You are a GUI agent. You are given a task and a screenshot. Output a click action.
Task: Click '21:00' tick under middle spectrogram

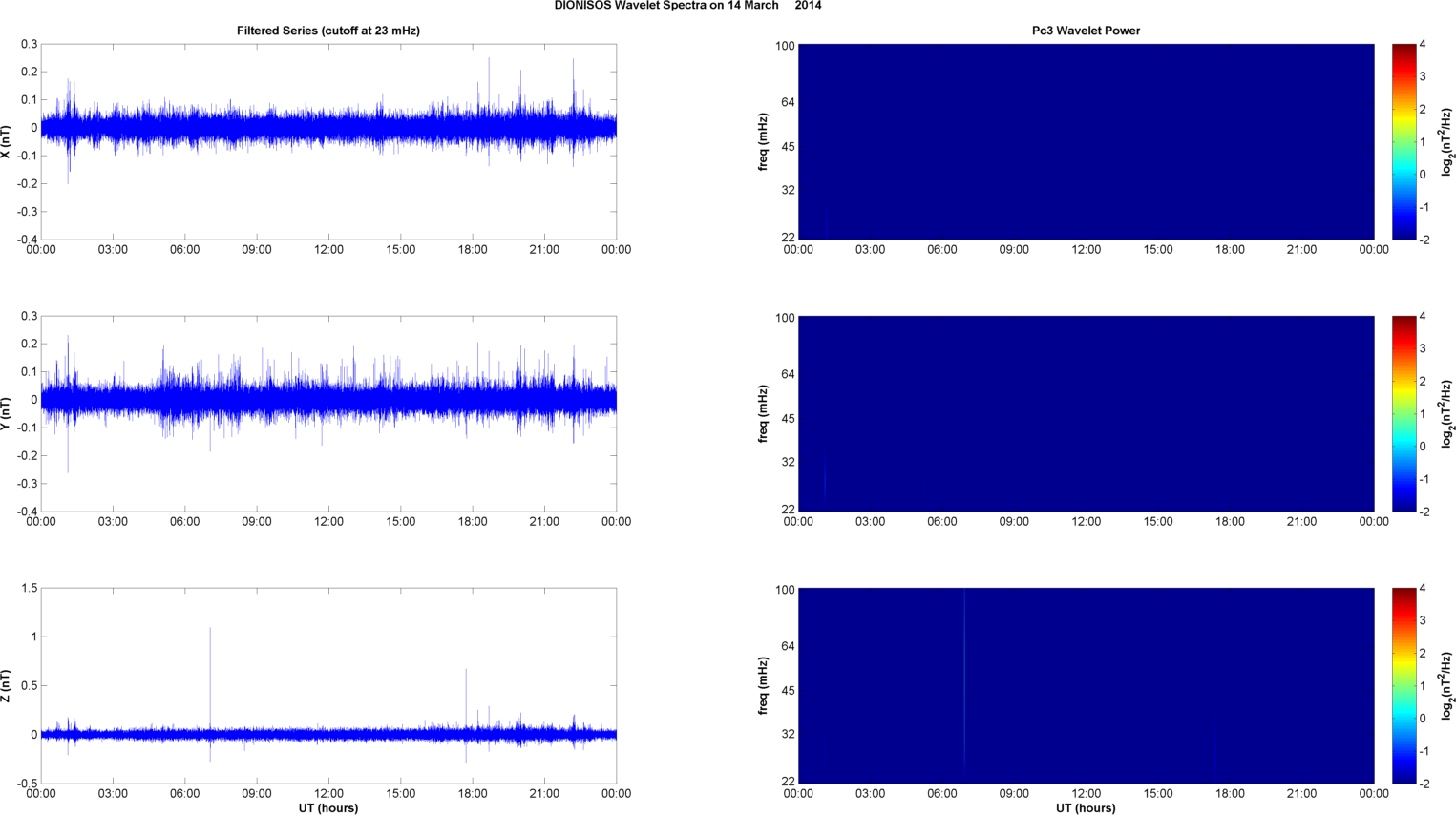coord(1301,522)
